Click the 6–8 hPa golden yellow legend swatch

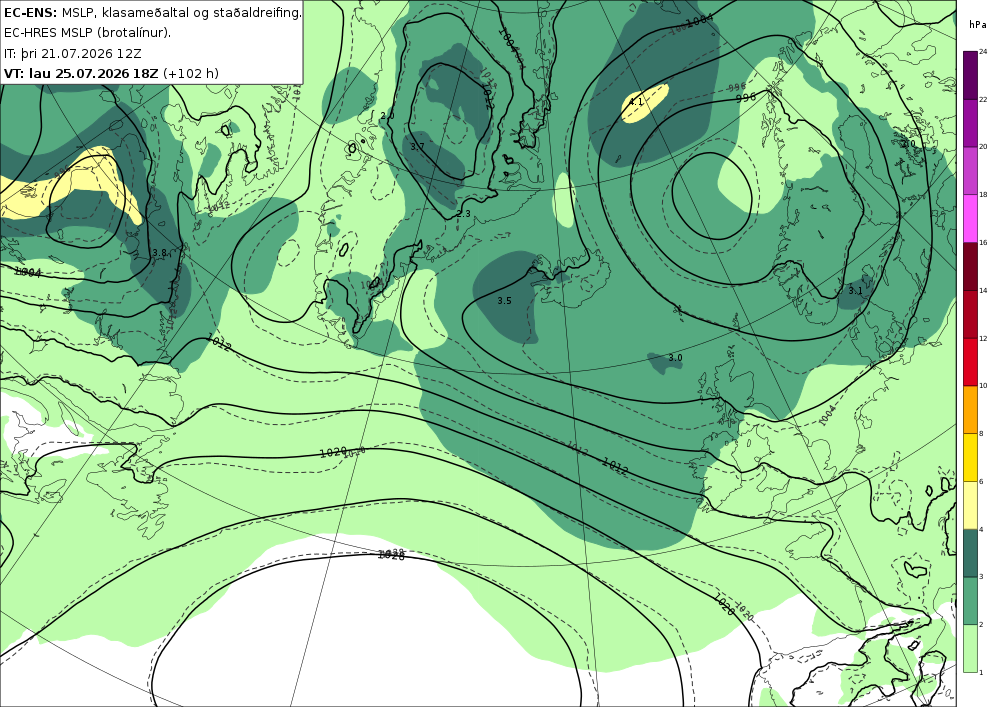coord(970,458)
